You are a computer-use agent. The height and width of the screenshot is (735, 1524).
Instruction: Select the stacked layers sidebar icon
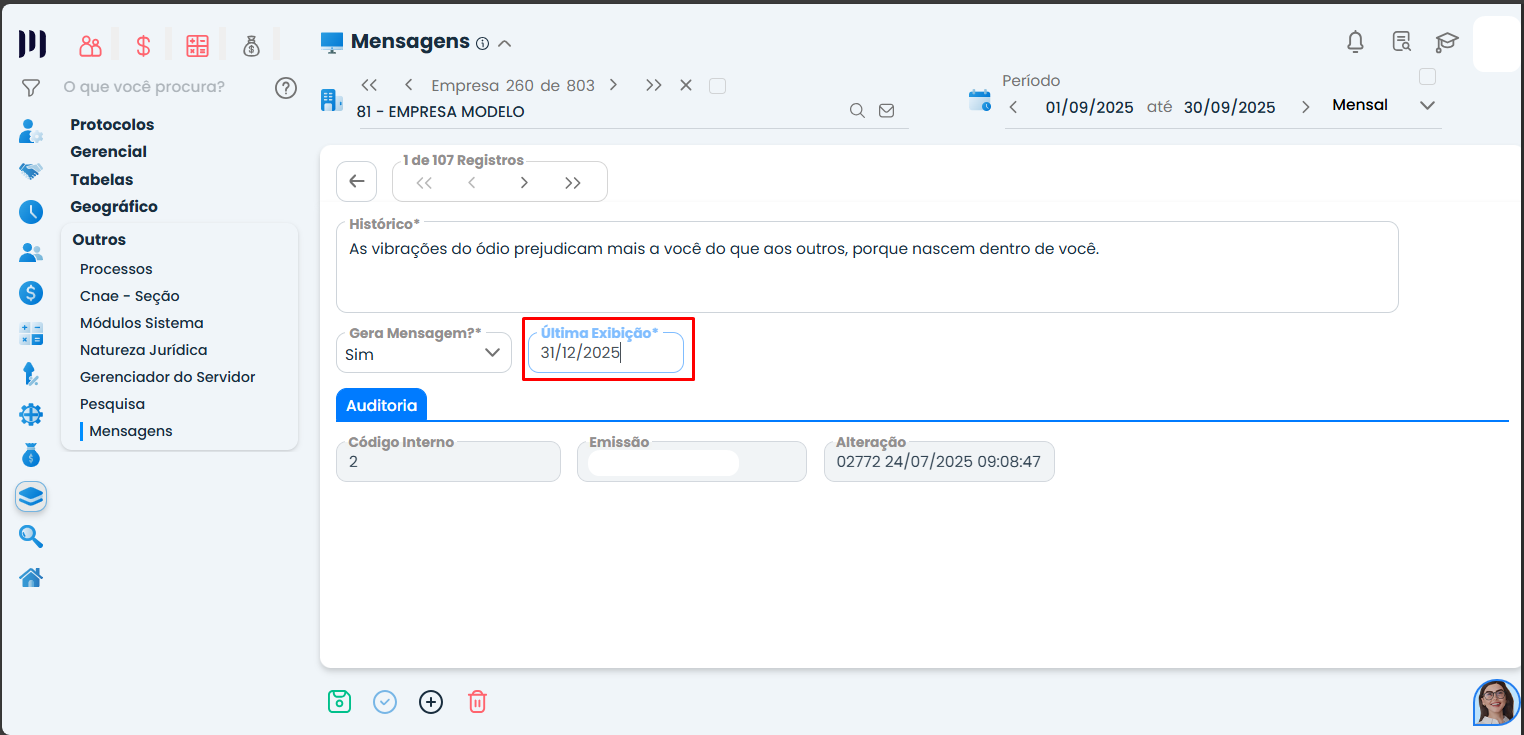pos(31,496)
